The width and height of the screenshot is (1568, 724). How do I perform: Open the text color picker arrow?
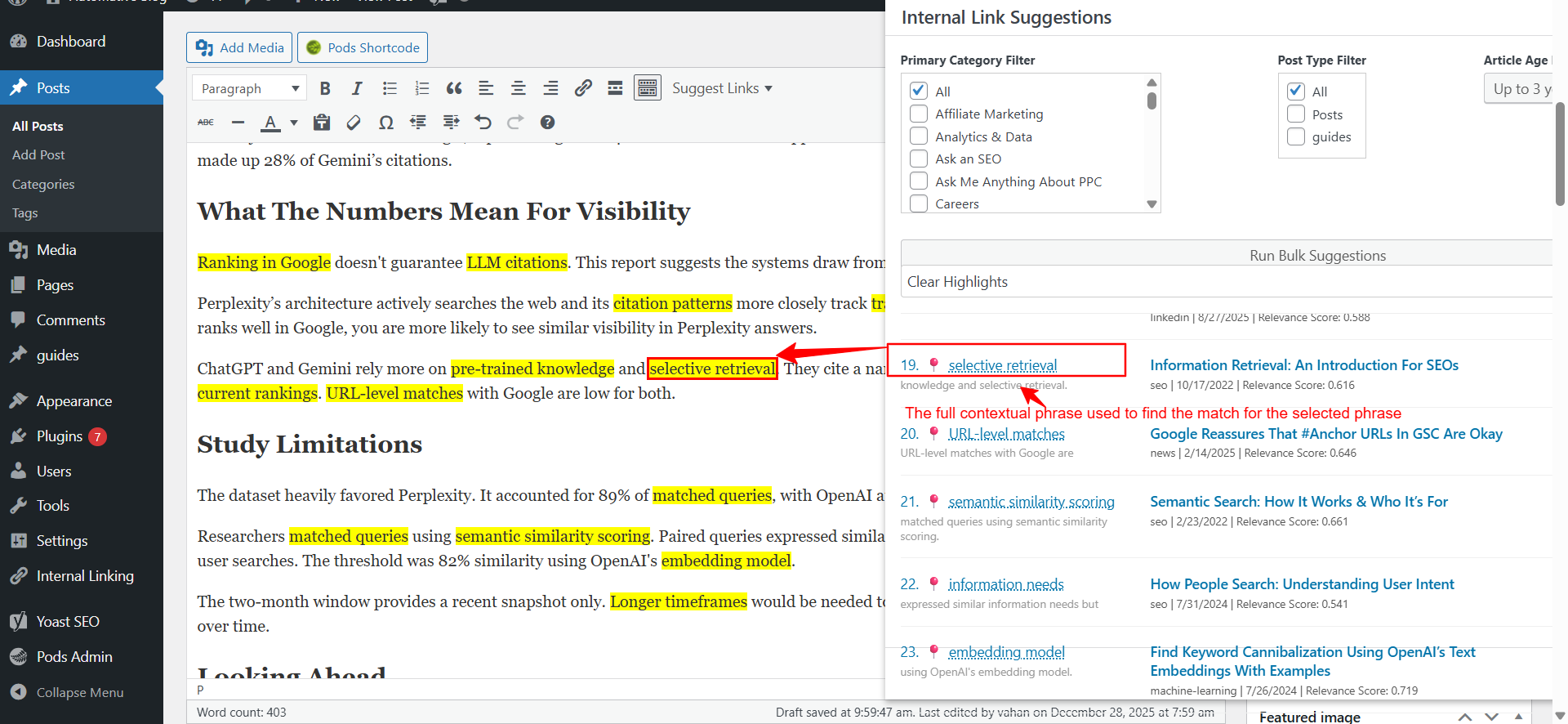tap(294, 123)
